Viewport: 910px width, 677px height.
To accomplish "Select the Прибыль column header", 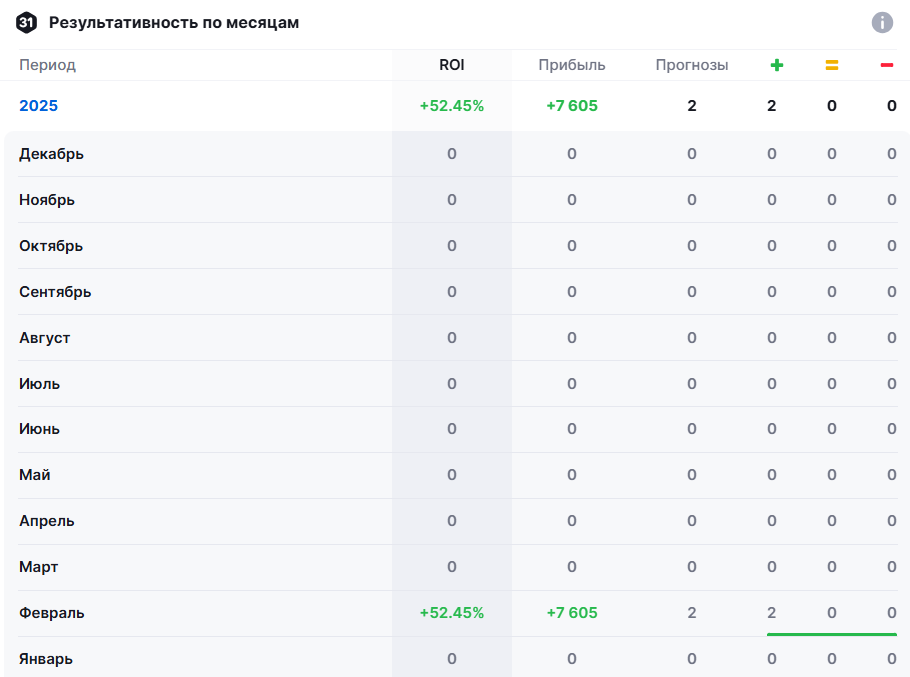I will click(x=572, y=65).
